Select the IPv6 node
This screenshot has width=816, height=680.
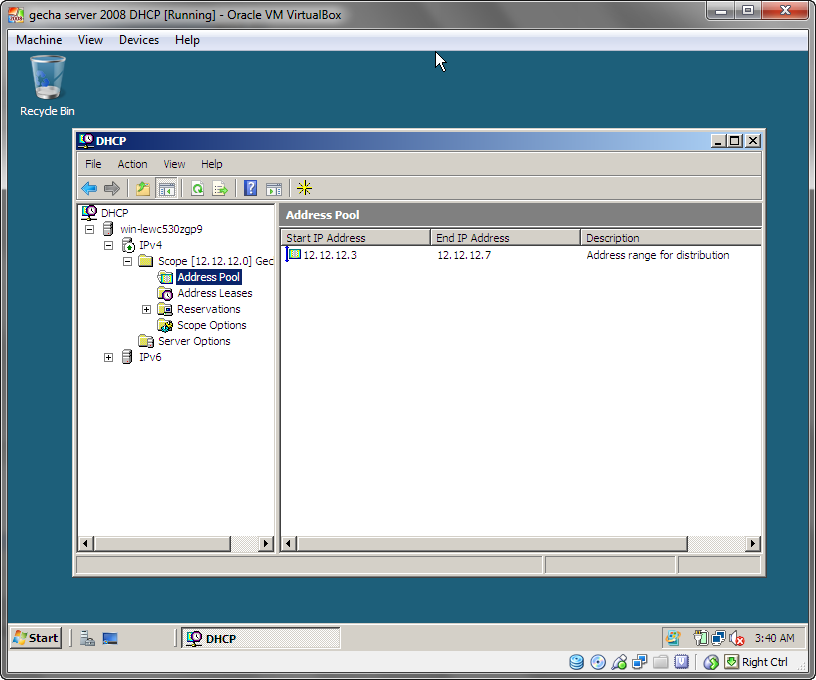point(150,357)
